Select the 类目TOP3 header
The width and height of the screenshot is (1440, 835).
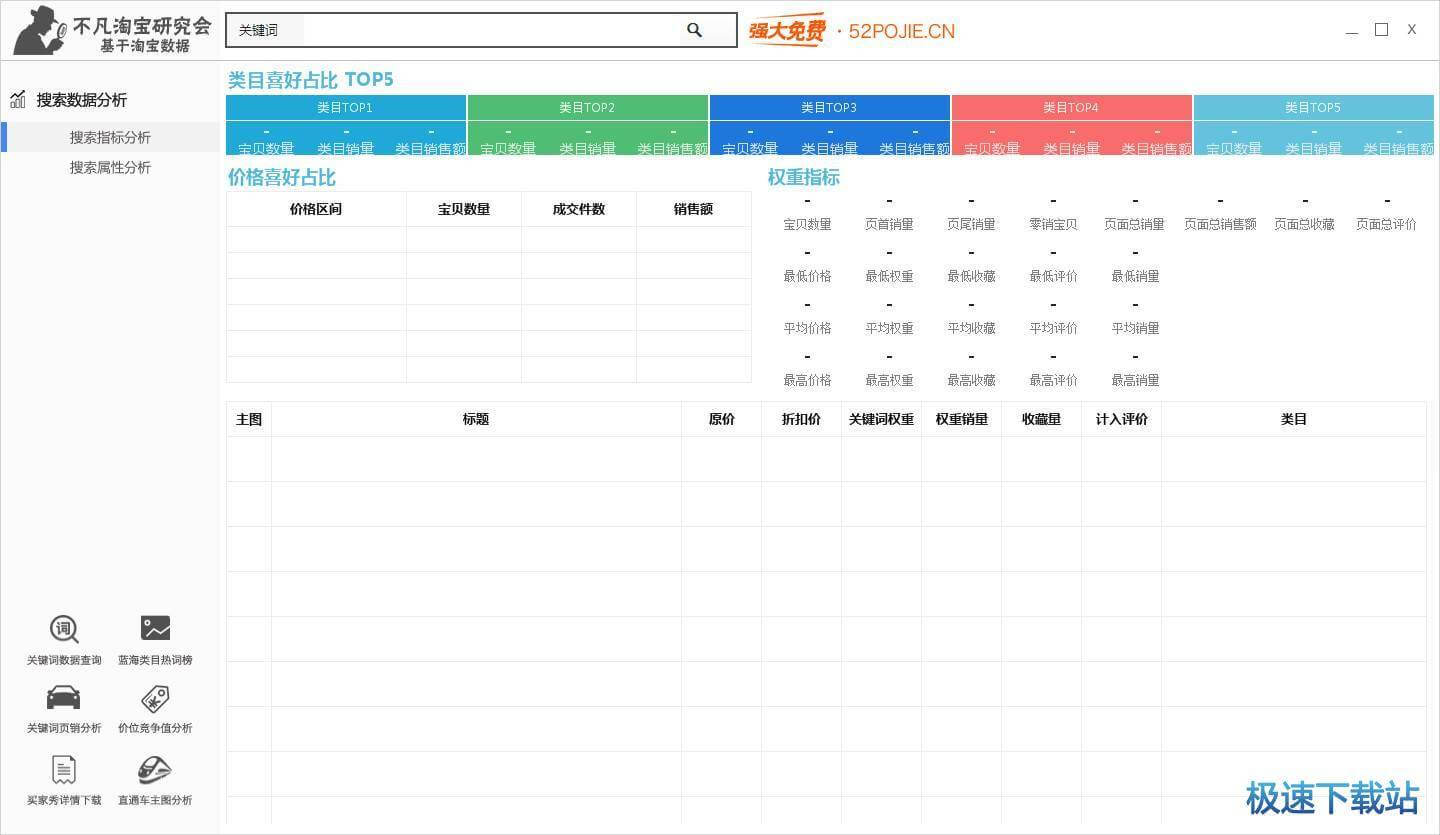(x=829, y=107)
